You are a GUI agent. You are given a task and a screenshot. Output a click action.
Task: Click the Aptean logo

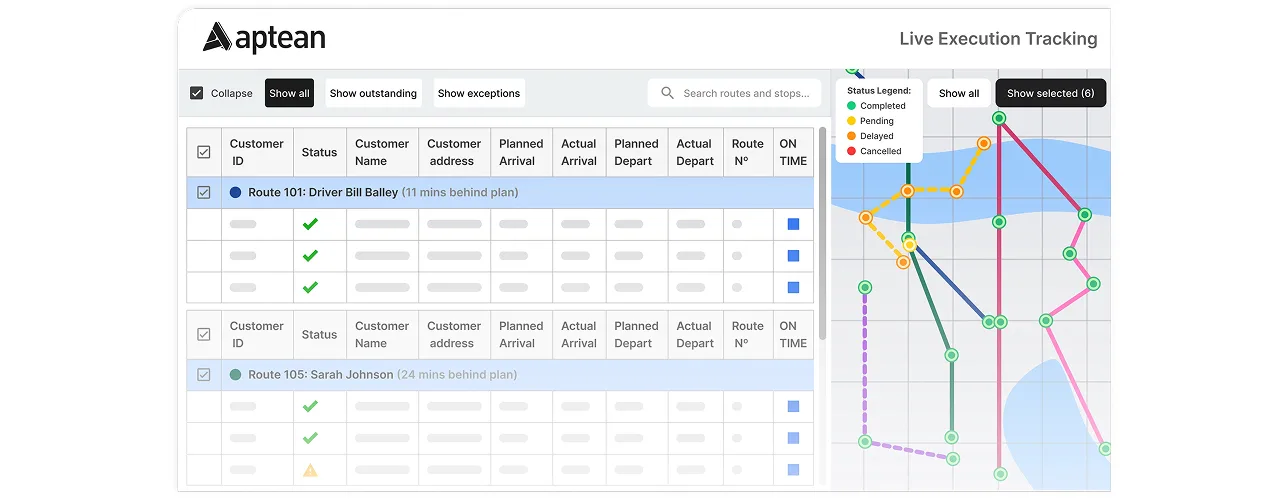click(x=264, y=38)
